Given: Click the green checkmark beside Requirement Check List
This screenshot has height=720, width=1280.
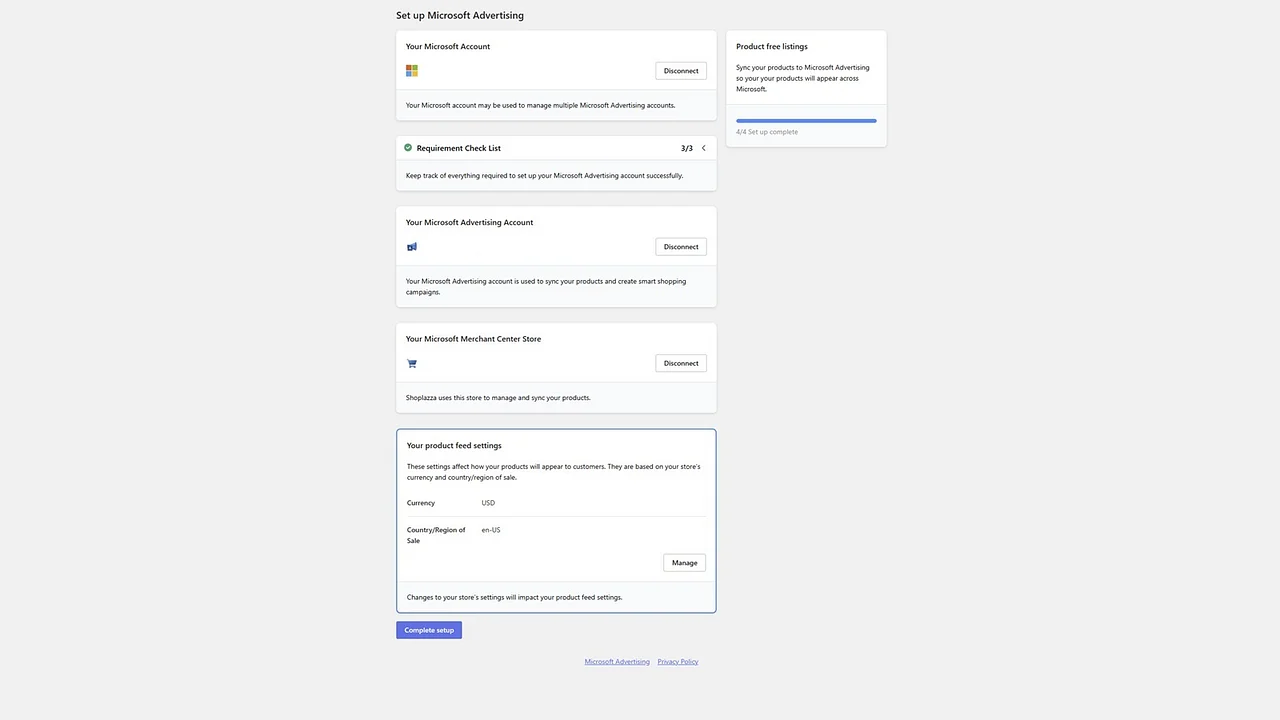Looking at the screenshot, I should pos(407,147).
